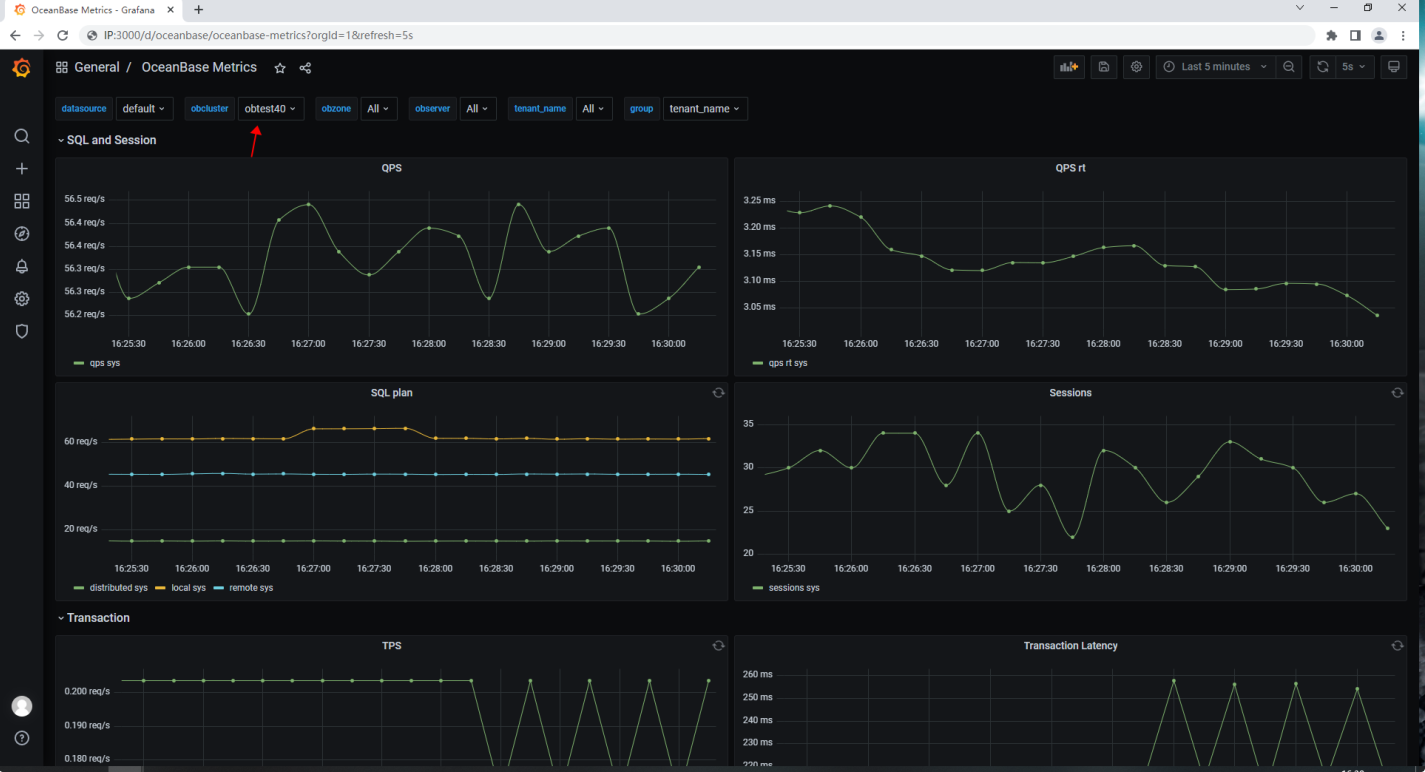
Task: Open the Configuration gear in the sidebar
Action: point(22,299)
